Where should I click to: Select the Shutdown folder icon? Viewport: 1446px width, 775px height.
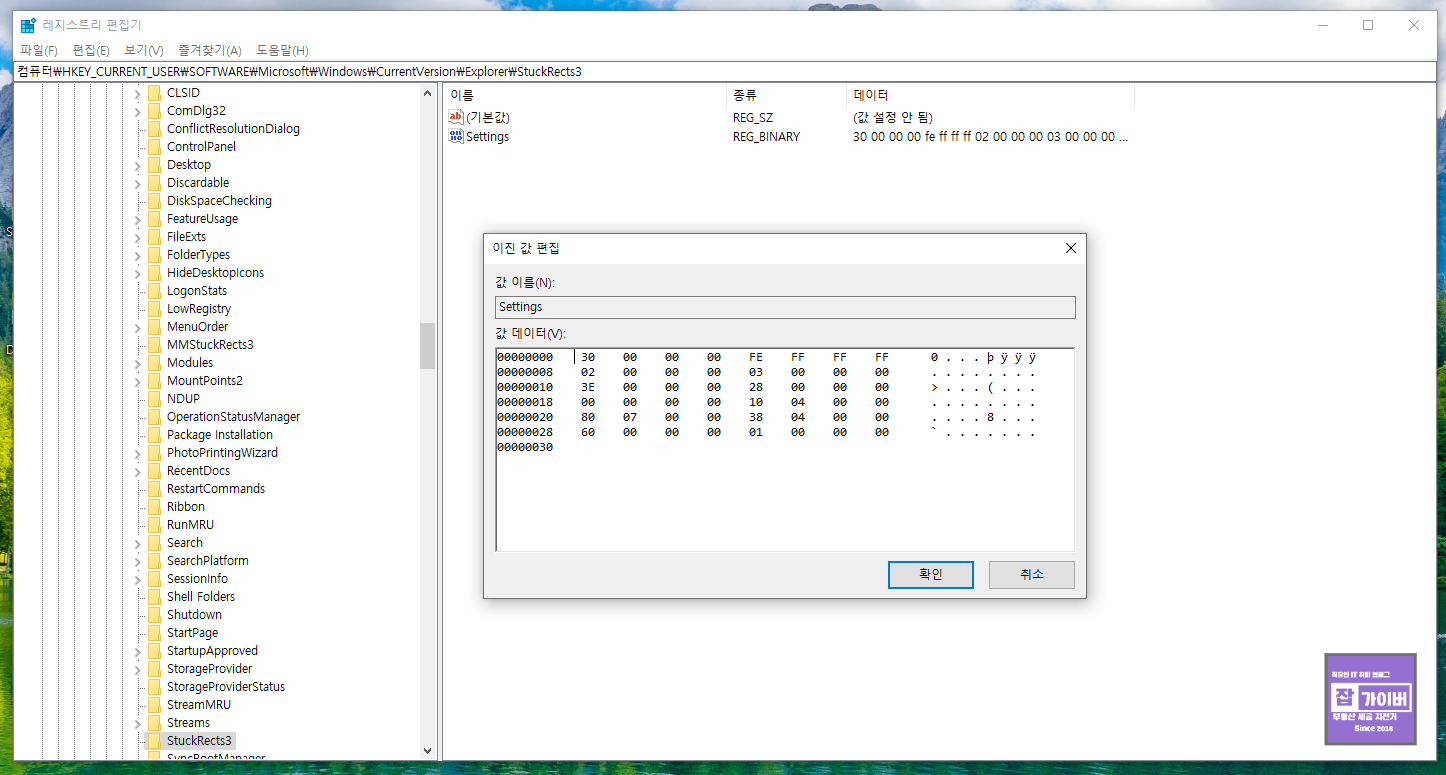[154, 615]
